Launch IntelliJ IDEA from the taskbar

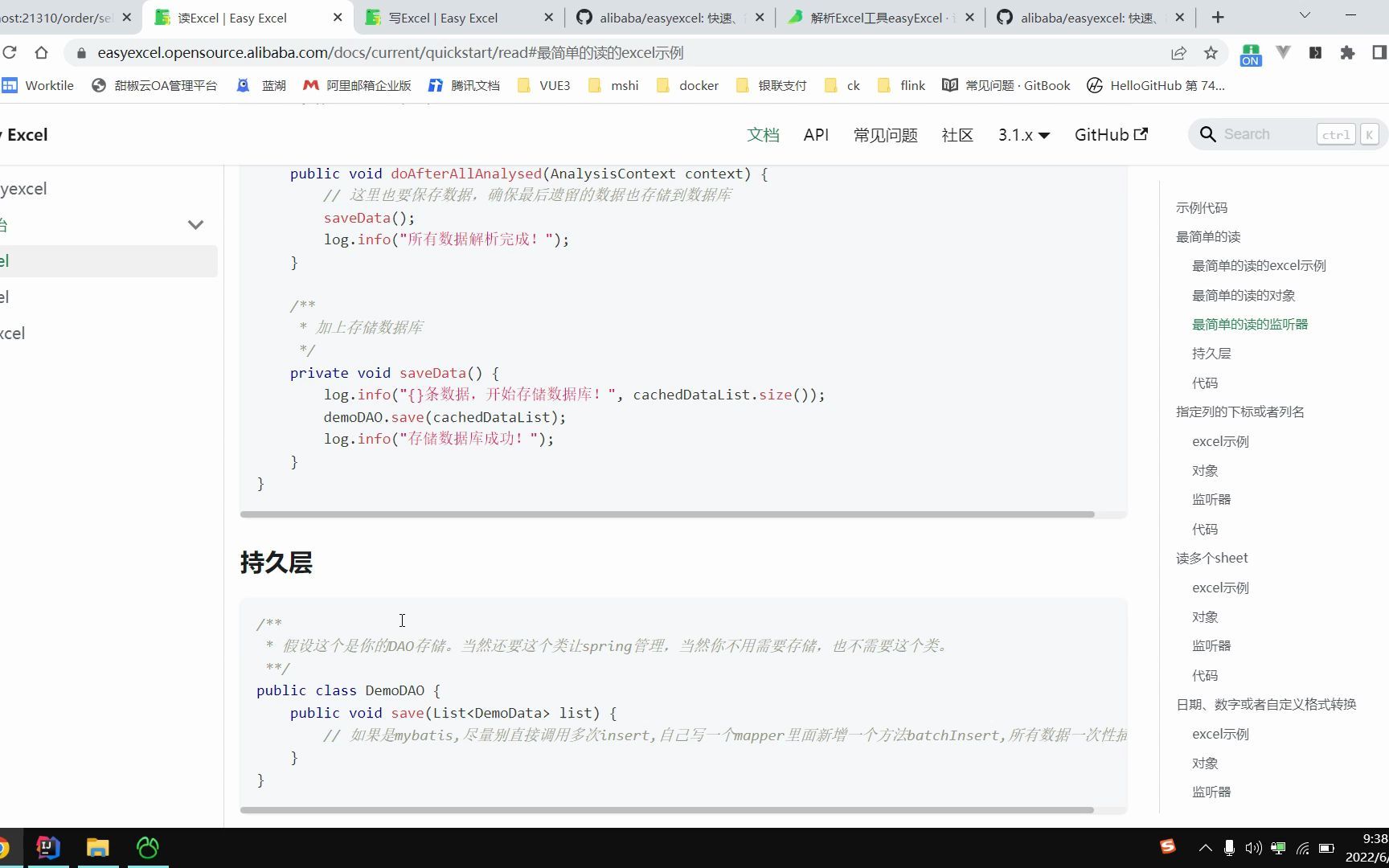pos(47,848)
